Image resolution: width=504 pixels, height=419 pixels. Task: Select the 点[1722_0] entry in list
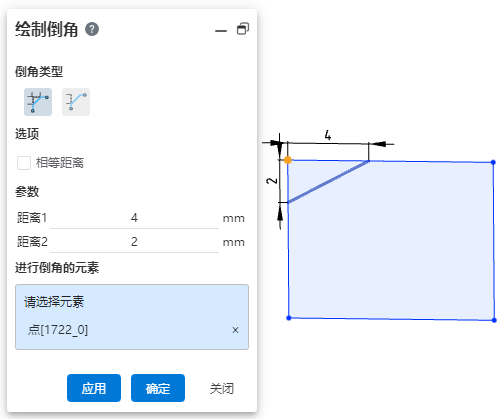pyautogui.click(x=58, y=330)
